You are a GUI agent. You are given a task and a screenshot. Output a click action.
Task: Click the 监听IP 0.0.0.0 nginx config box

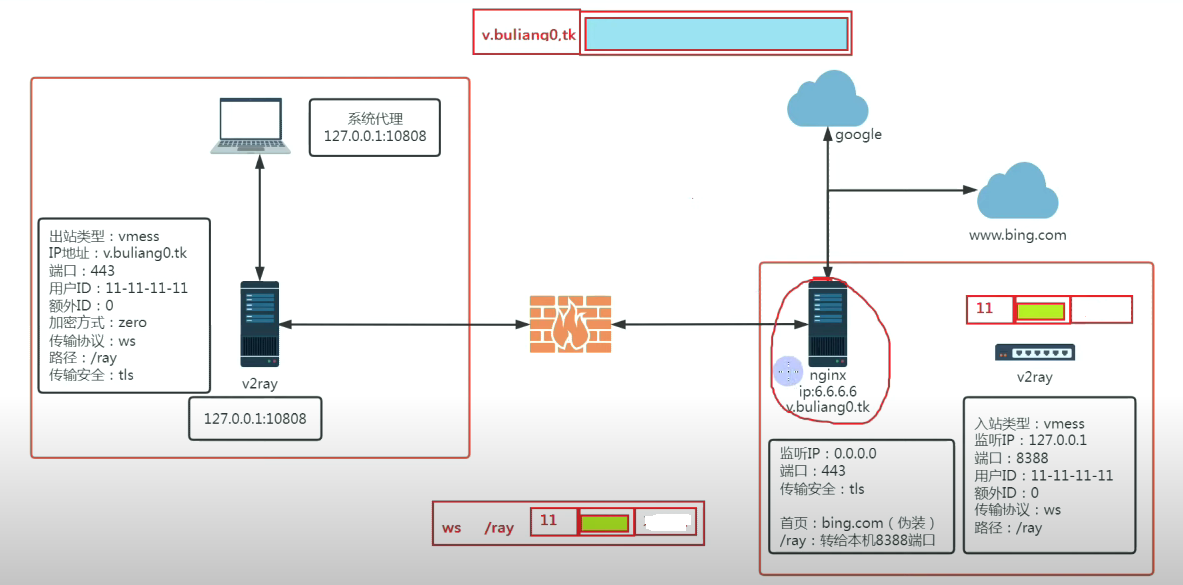click(x=859, y=496)
